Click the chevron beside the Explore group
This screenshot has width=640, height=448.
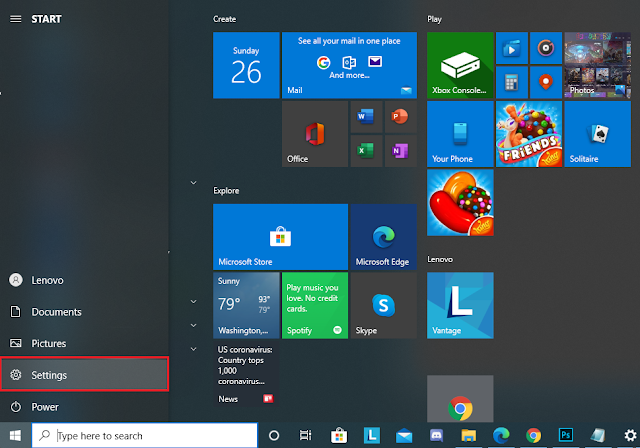[x=193, y=183]
